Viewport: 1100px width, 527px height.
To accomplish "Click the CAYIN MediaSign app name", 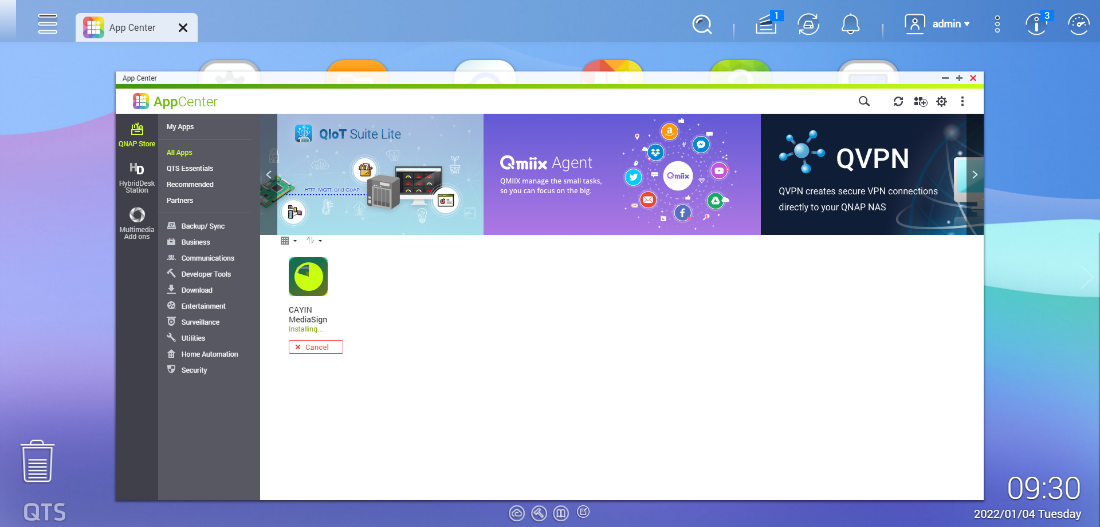I will tap(308, 314).
